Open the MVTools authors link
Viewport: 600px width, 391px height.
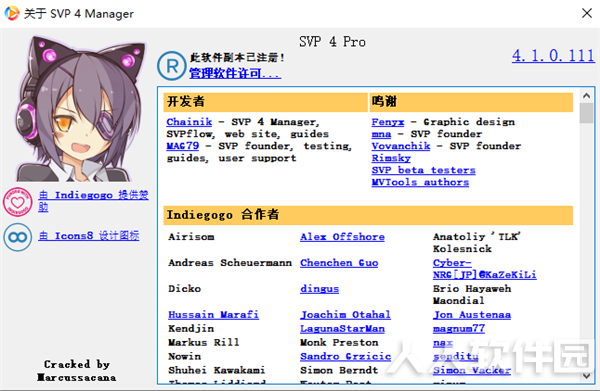[420, 182]
